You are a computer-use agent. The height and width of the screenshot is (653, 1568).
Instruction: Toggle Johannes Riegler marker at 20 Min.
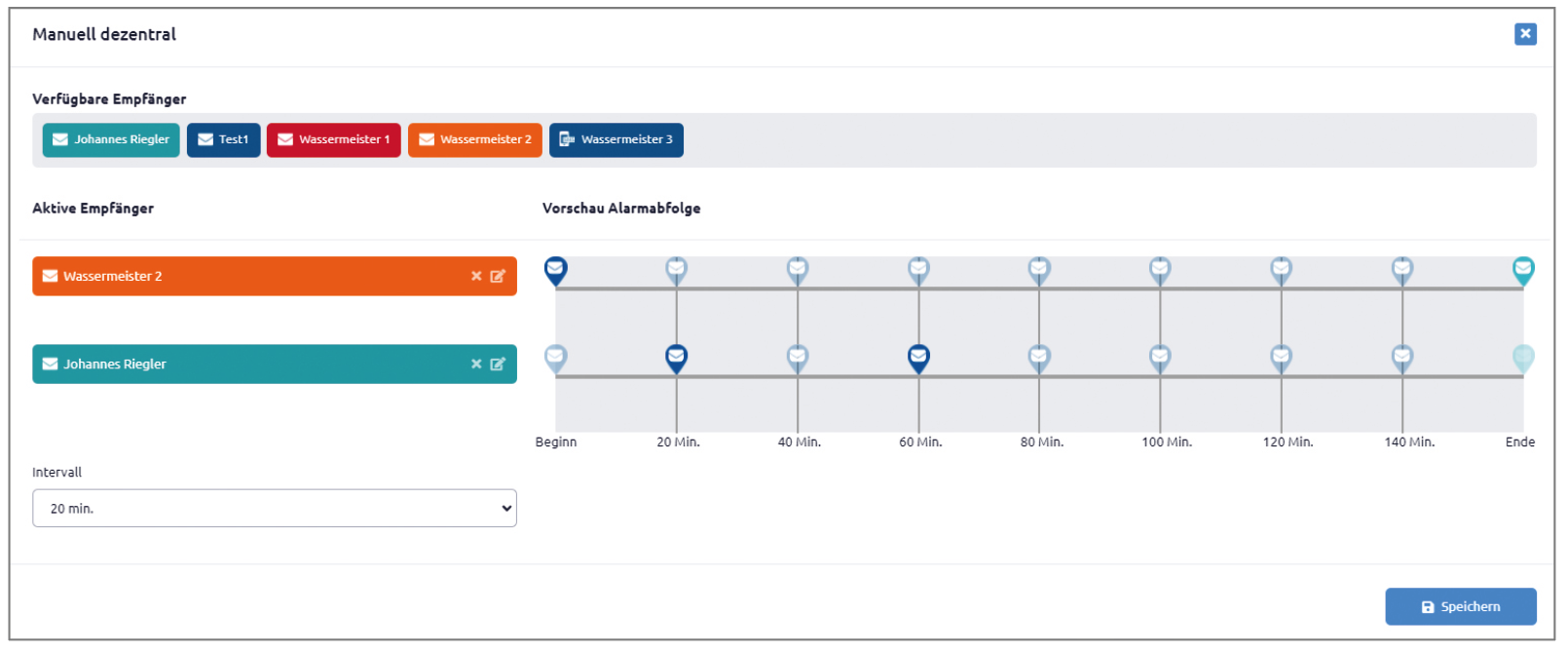pos(676,358)
